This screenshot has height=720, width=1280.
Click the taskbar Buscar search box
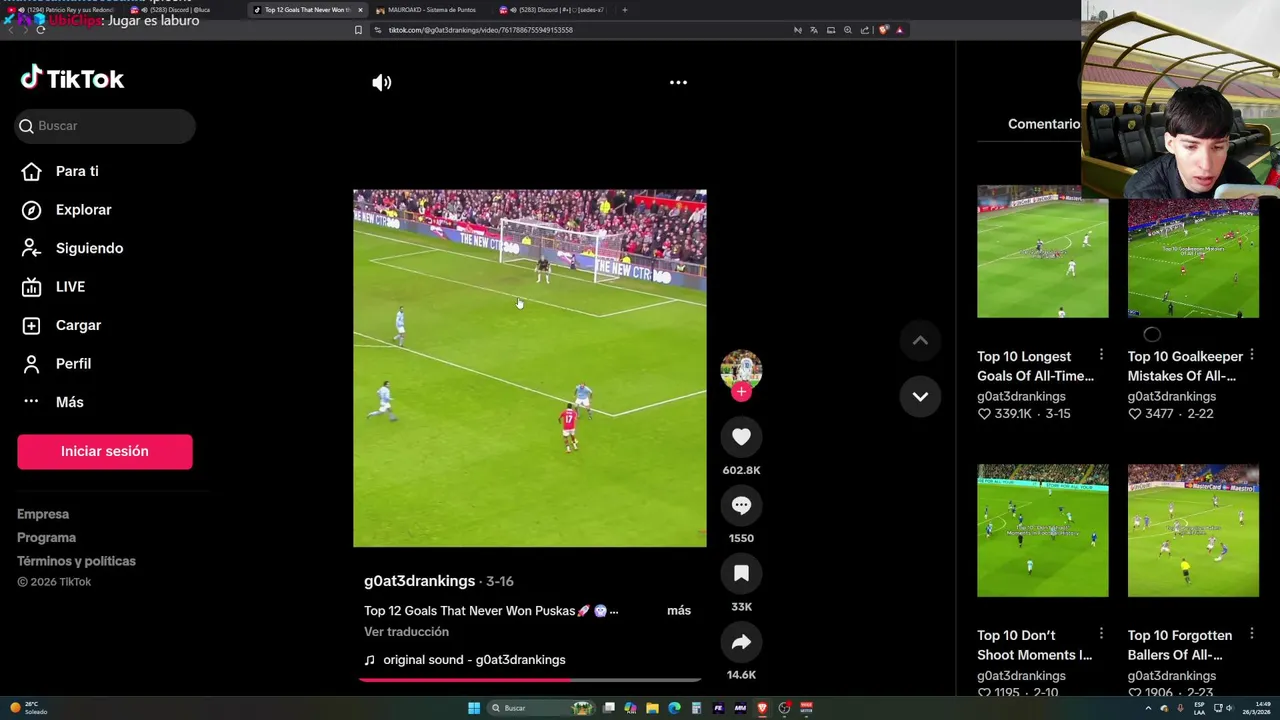click(x=540, y=708)
